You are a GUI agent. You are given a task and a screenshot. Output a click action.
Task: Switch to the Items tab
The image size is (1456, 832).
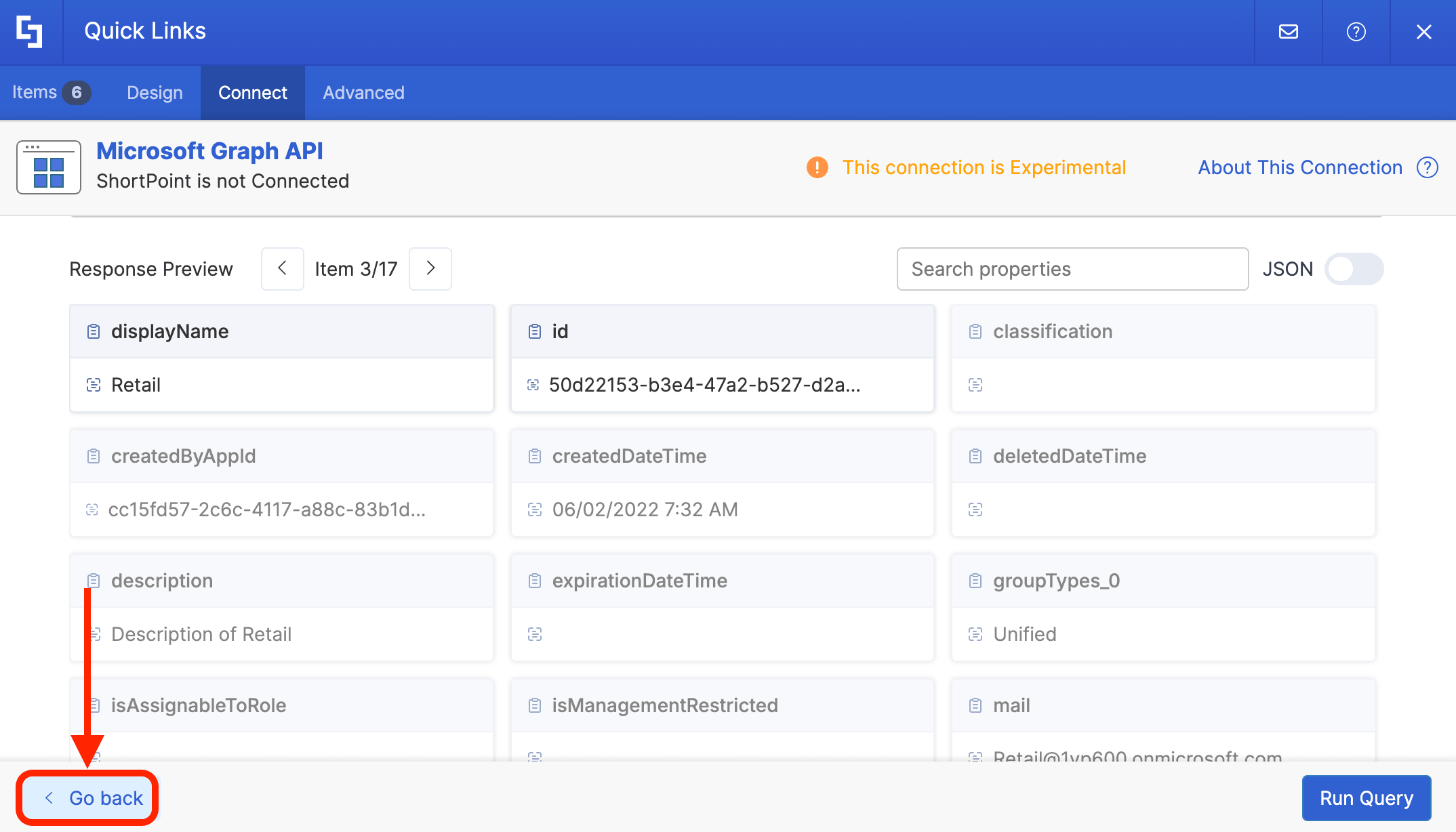(x=51, y=93)
